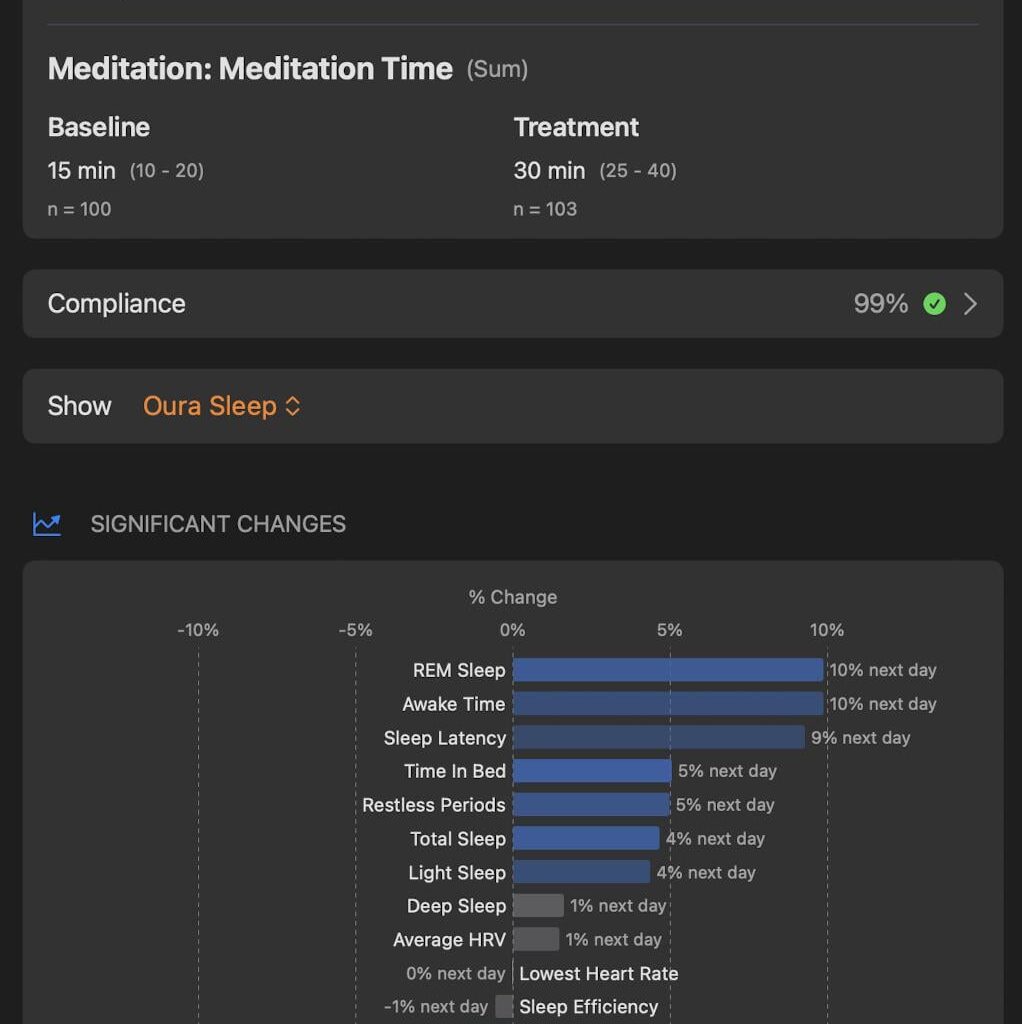Image resolution: width=1022 pixels, height=1024 pixels.
Task: Click the Total Sleep bar
Action: pos(586,838)
